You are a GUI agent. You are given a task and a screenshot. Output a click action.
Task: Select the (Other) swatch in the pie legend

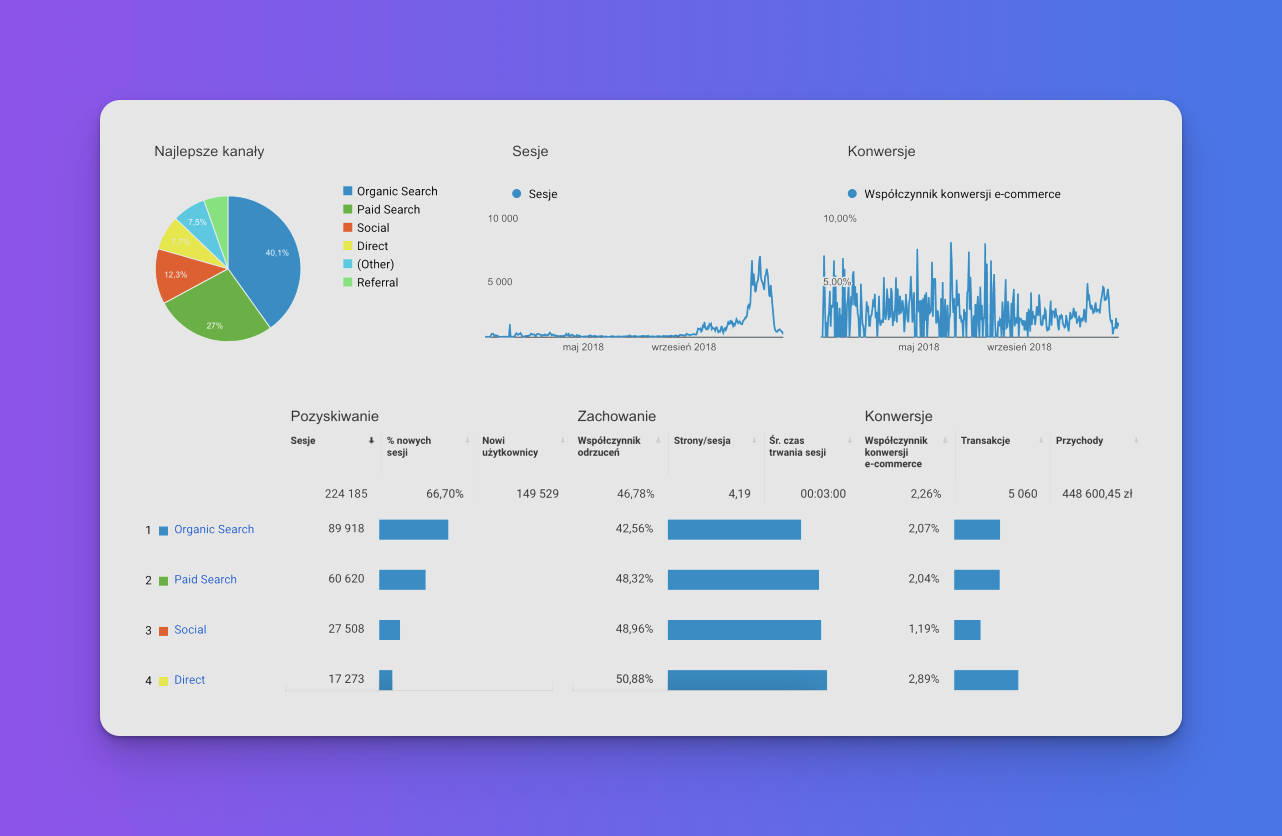pos(347,264)
